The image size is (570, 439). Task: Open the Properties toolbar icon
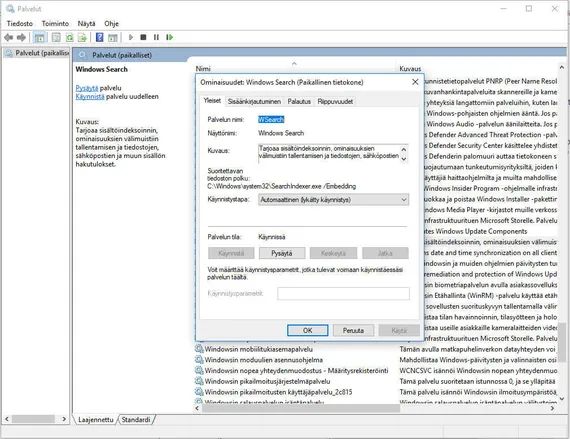coord(56,37)
